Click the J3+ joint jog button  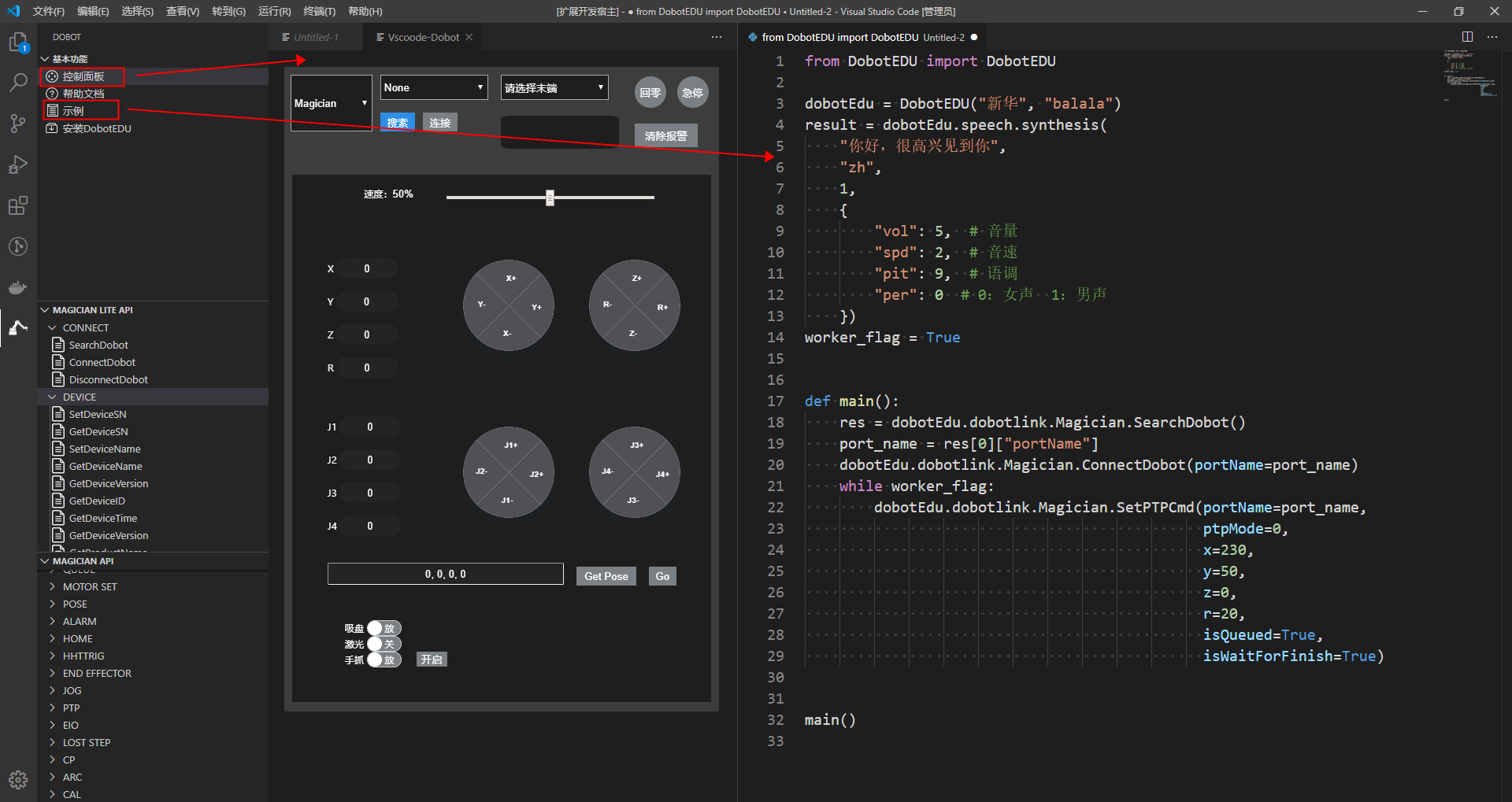pos(636,445)
